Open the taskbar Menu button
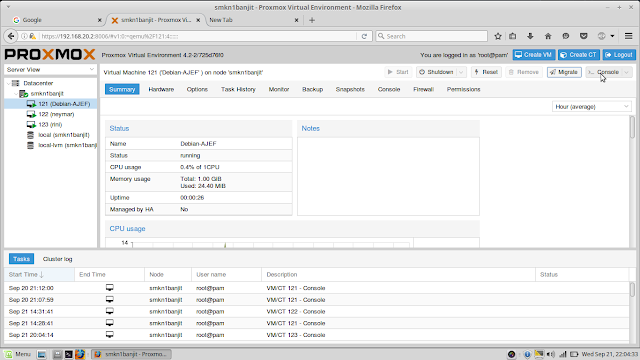 pos(18,354)
